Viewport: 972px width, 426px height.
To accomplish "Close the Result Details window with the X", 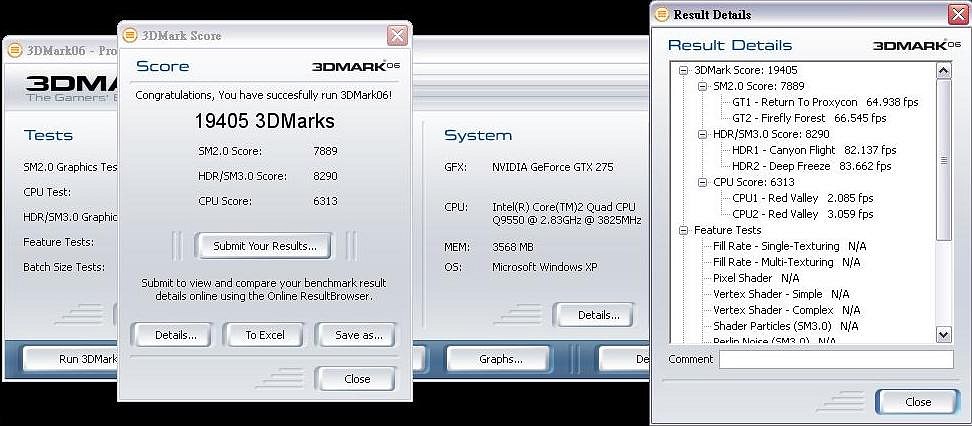I will coord(958,14).
